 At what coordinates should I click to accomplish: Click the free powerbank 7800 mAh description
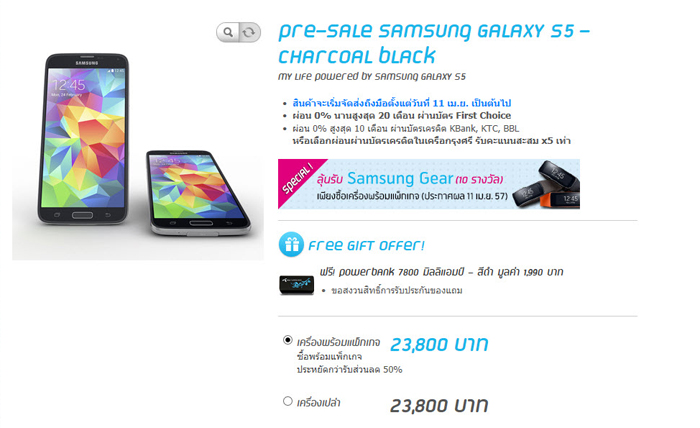coord(441,272)
